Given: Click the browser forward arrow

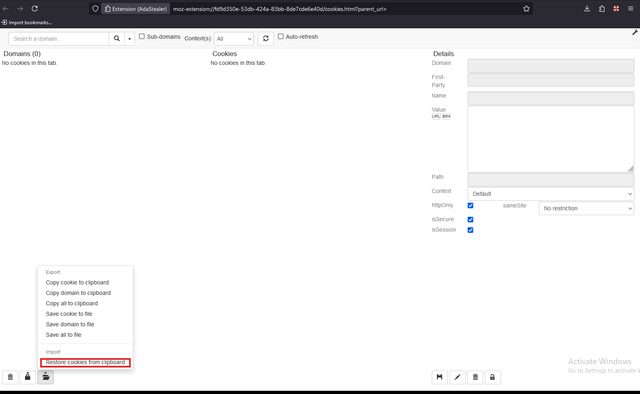Looking at the screenshot, I should pyautogui.click(x=20, y=9).
